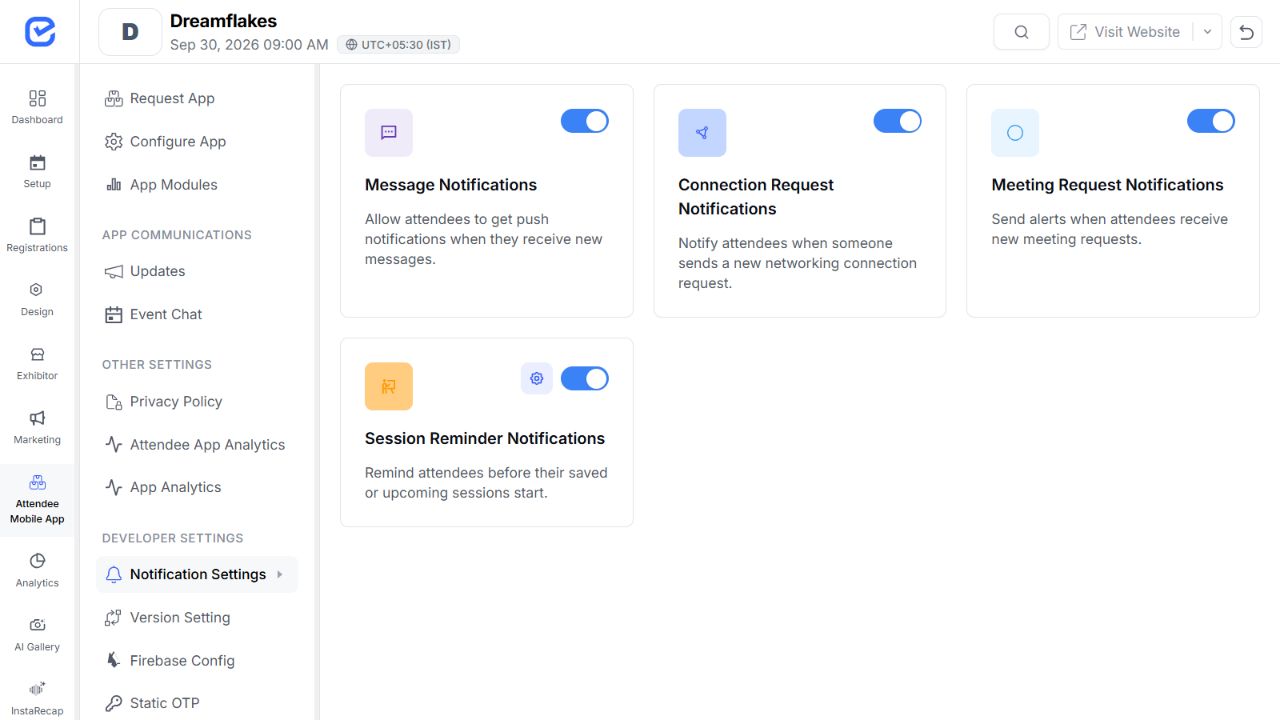
Task: Select Notification Settings menu item
Action: click(x=197, y=574)
